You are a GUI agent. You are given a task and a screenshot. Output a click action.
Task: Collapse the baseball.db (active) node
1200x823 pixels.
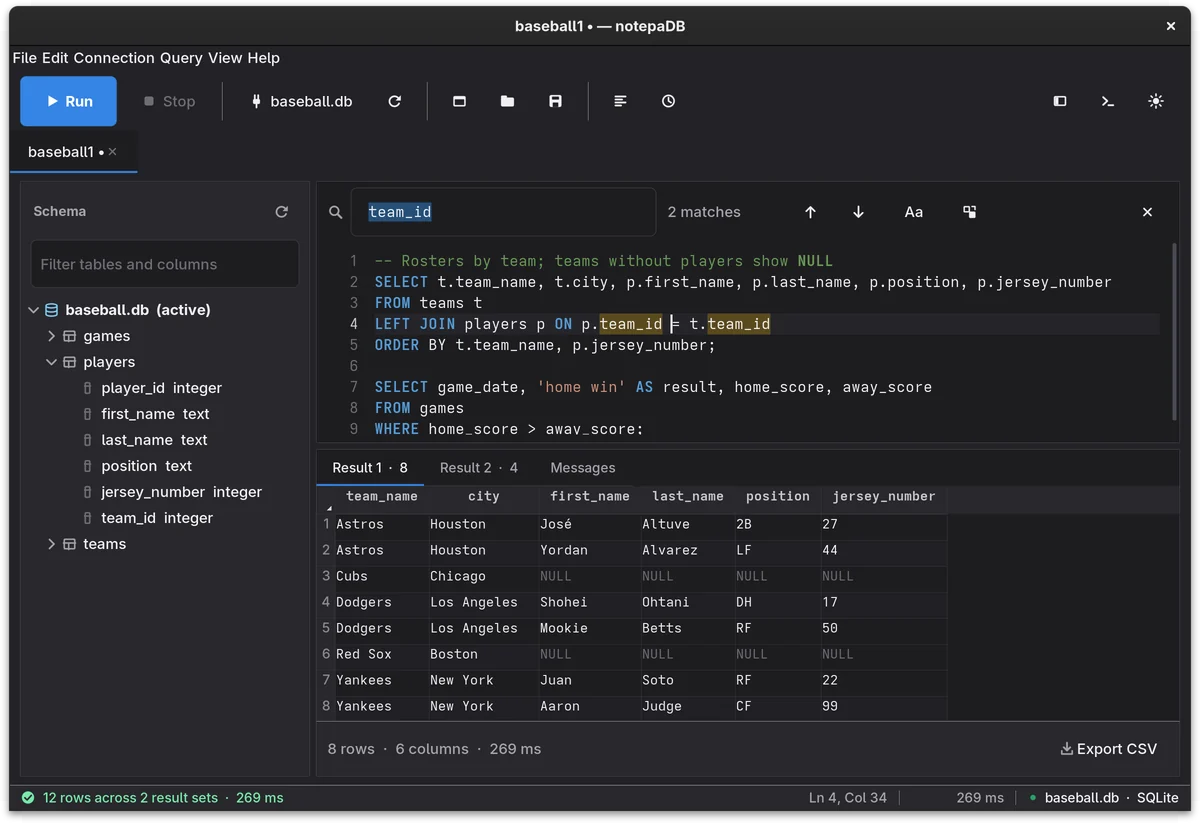[x=34, y=310]
